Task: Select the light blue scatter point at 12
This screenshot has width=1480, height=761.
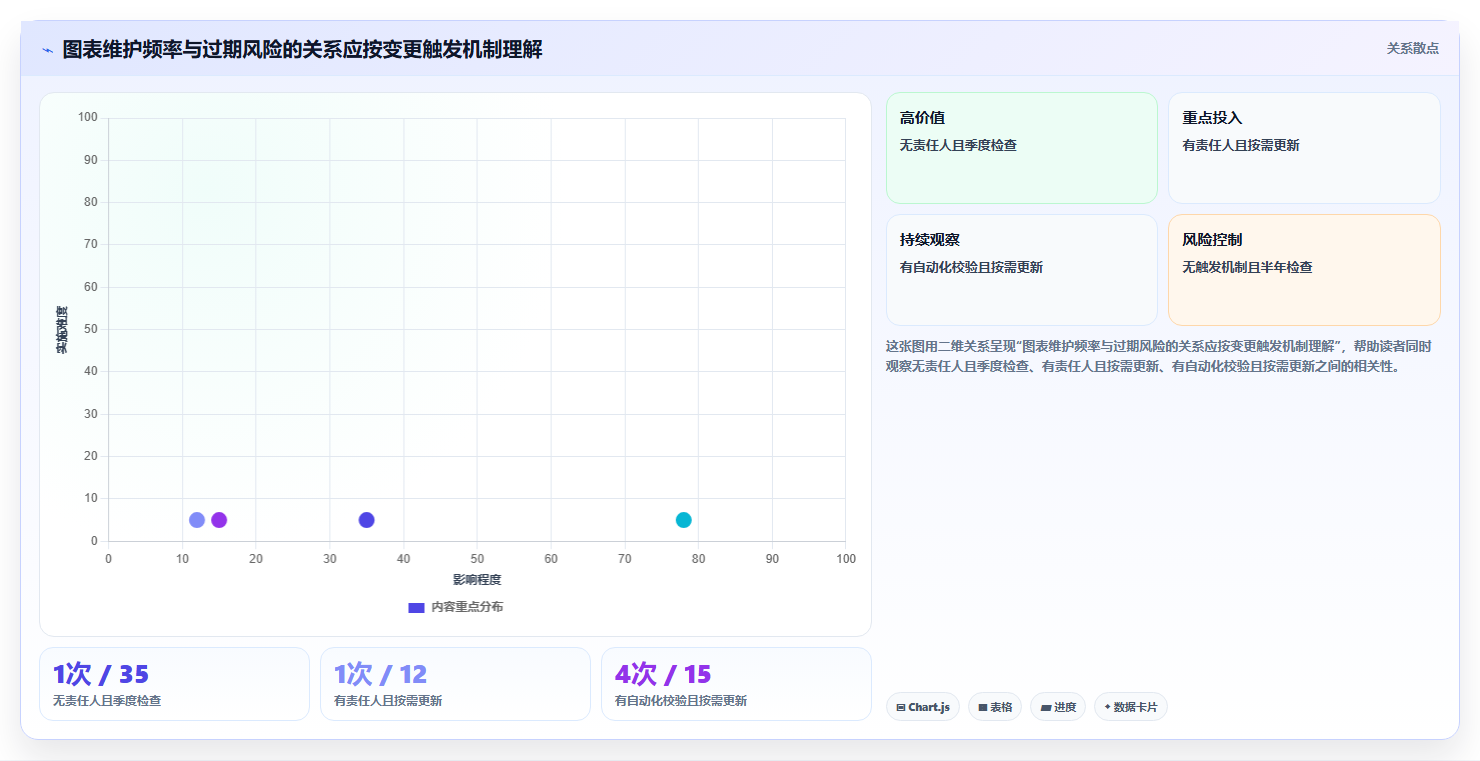Action: [197, 520]
